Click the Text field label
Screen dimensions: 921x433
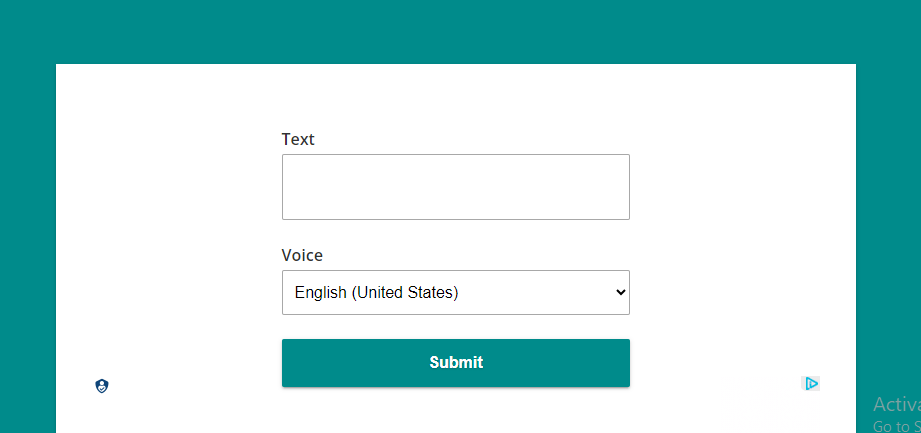298,139
